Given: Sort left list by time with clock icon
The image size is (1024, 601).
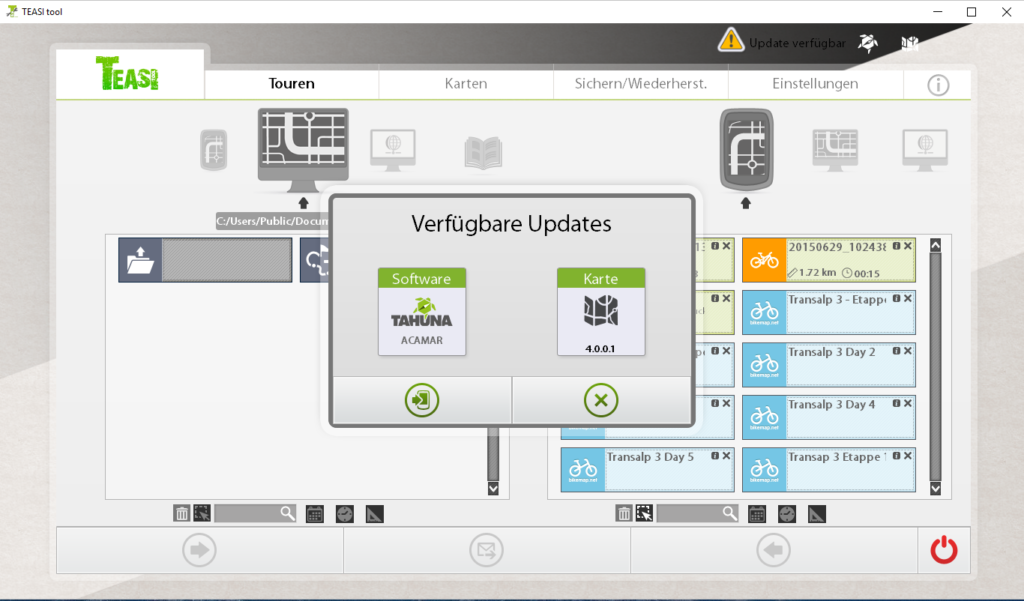Looking at the screenshot, I should [345, 514].
